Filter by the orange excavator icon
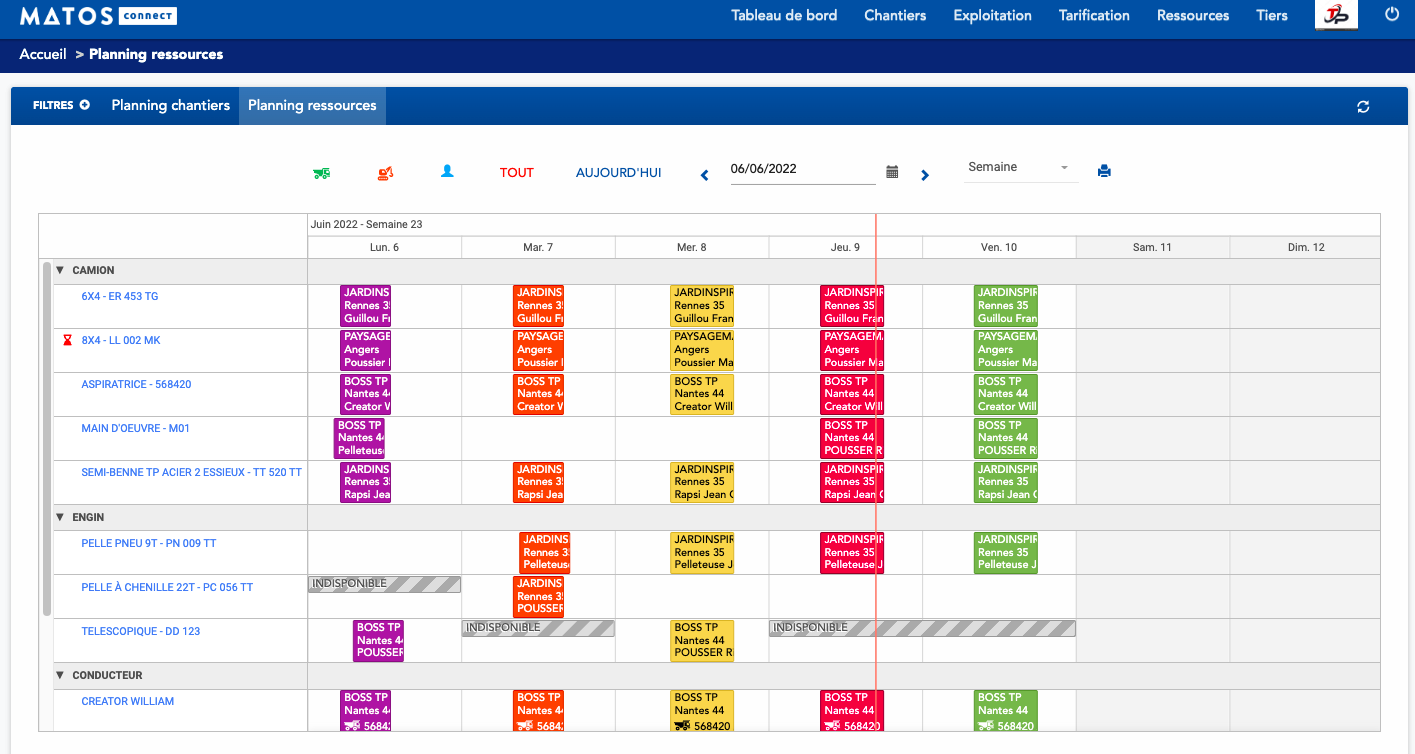Screen dimensions: 1415x754 tap(385, 173)
